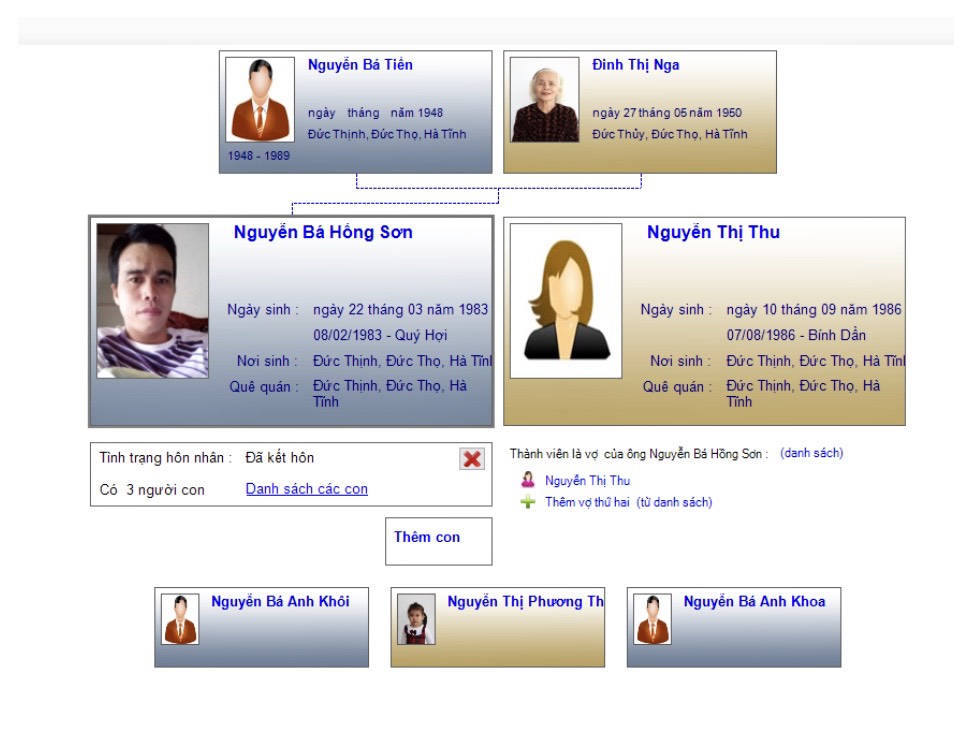Screen dimensions: 954x750
Task: Click text '07/08/1986 - Bính Dần'
Action: point(796,335)
